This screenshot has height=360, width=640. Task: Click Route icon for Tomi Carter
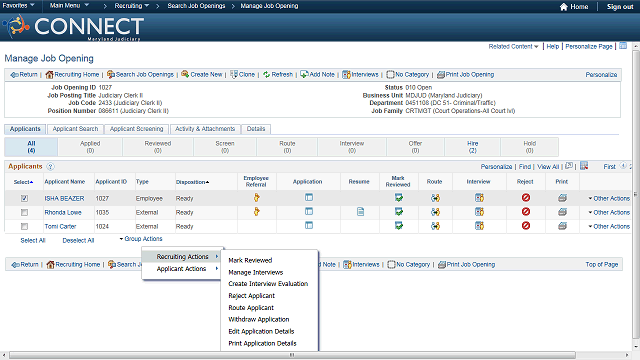pyautogui.click(x=436, y=226)
